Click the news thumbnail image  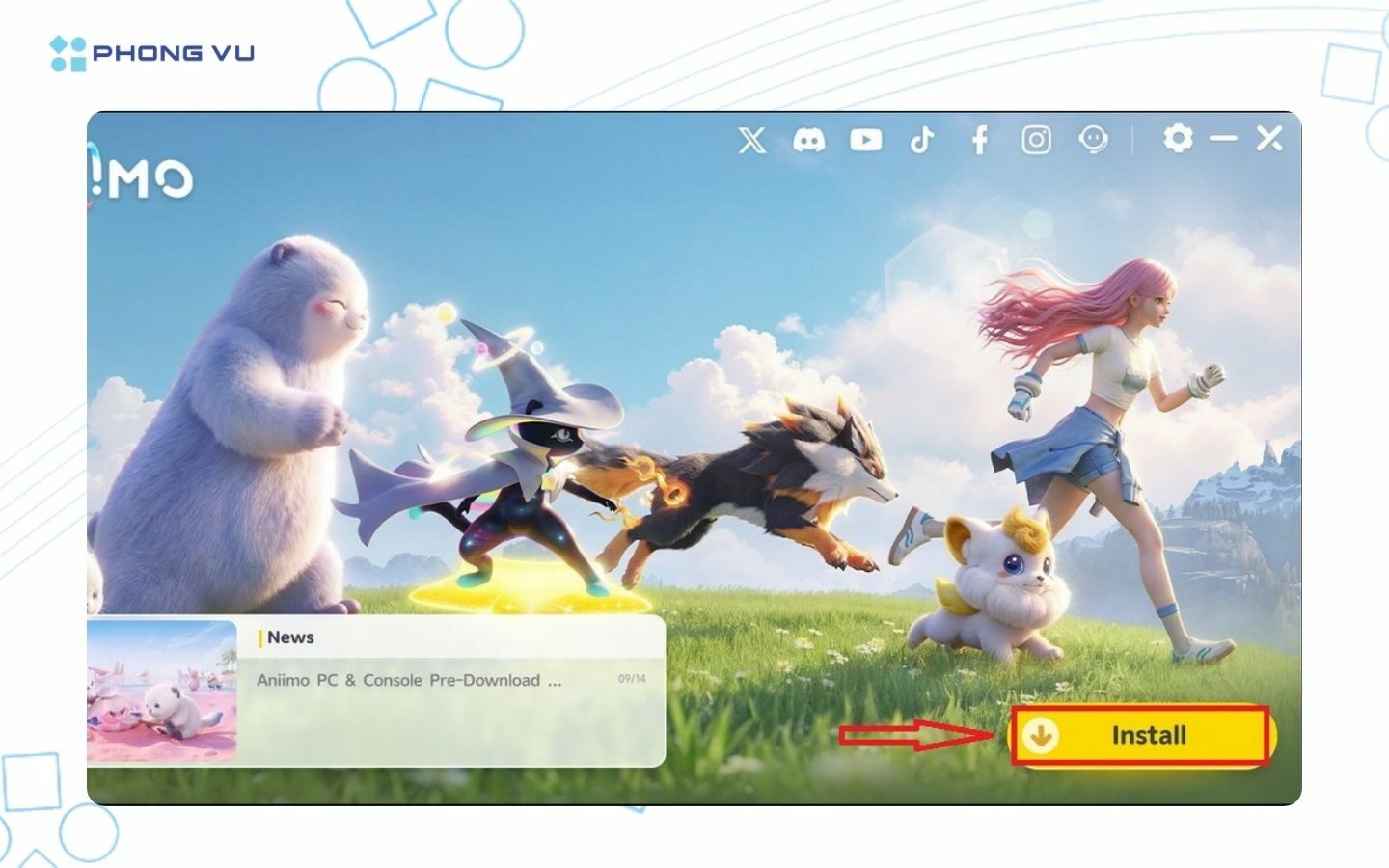161,692
